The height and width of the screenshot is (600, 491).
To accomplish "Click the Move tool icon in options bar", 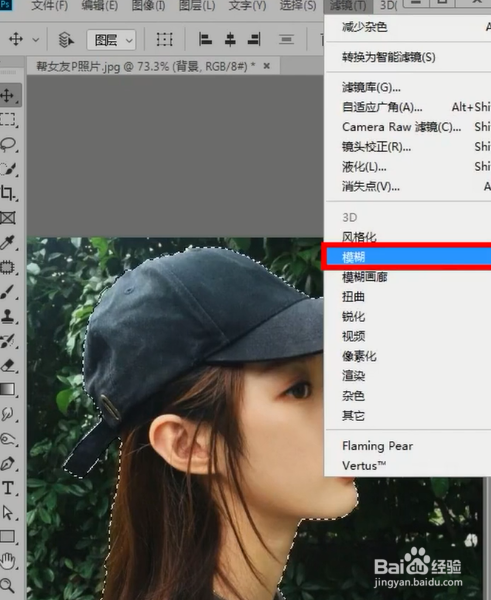I will click(x=16, y=39).
